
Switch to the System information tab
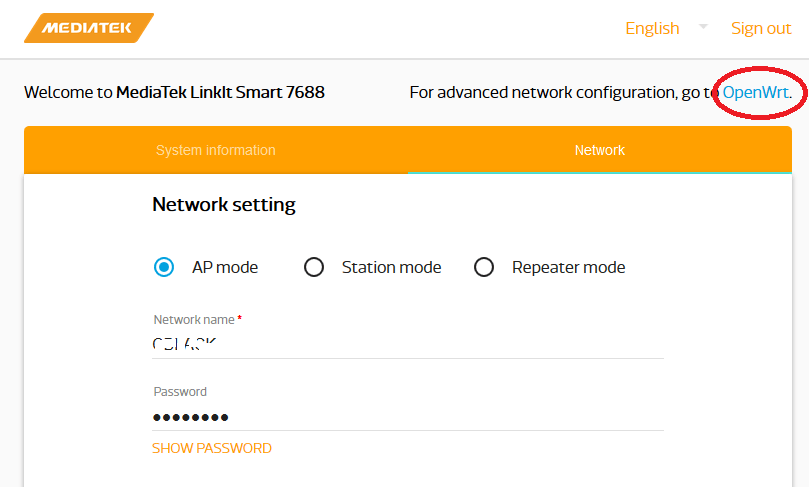click(215, 150)
